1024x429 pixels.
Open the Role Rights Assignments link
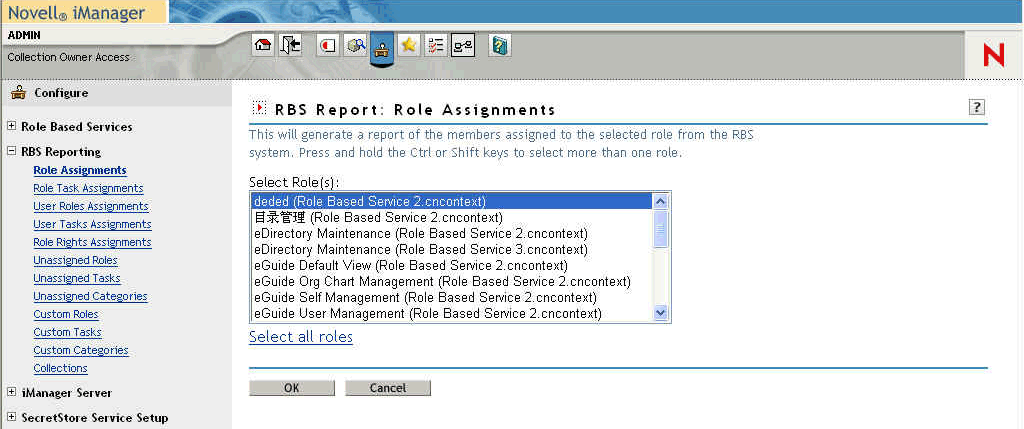92,242
